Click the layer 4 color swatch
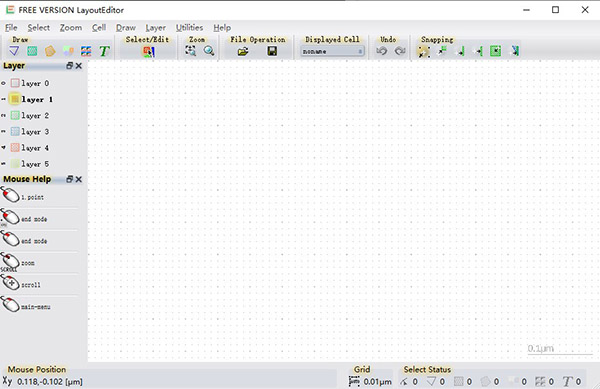 coord(15,148)
